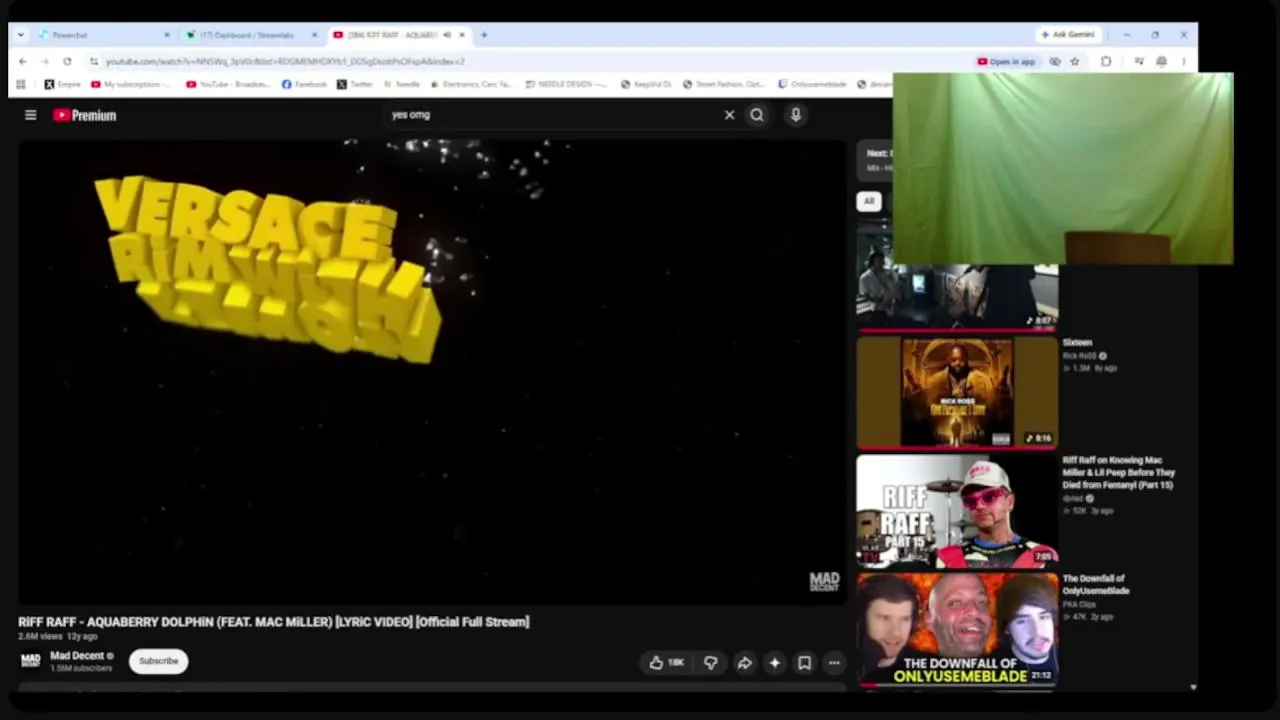The image size is (1280, 720).
Task: Open the Chrome apps grid shortcut
Action: pos(21,85)
